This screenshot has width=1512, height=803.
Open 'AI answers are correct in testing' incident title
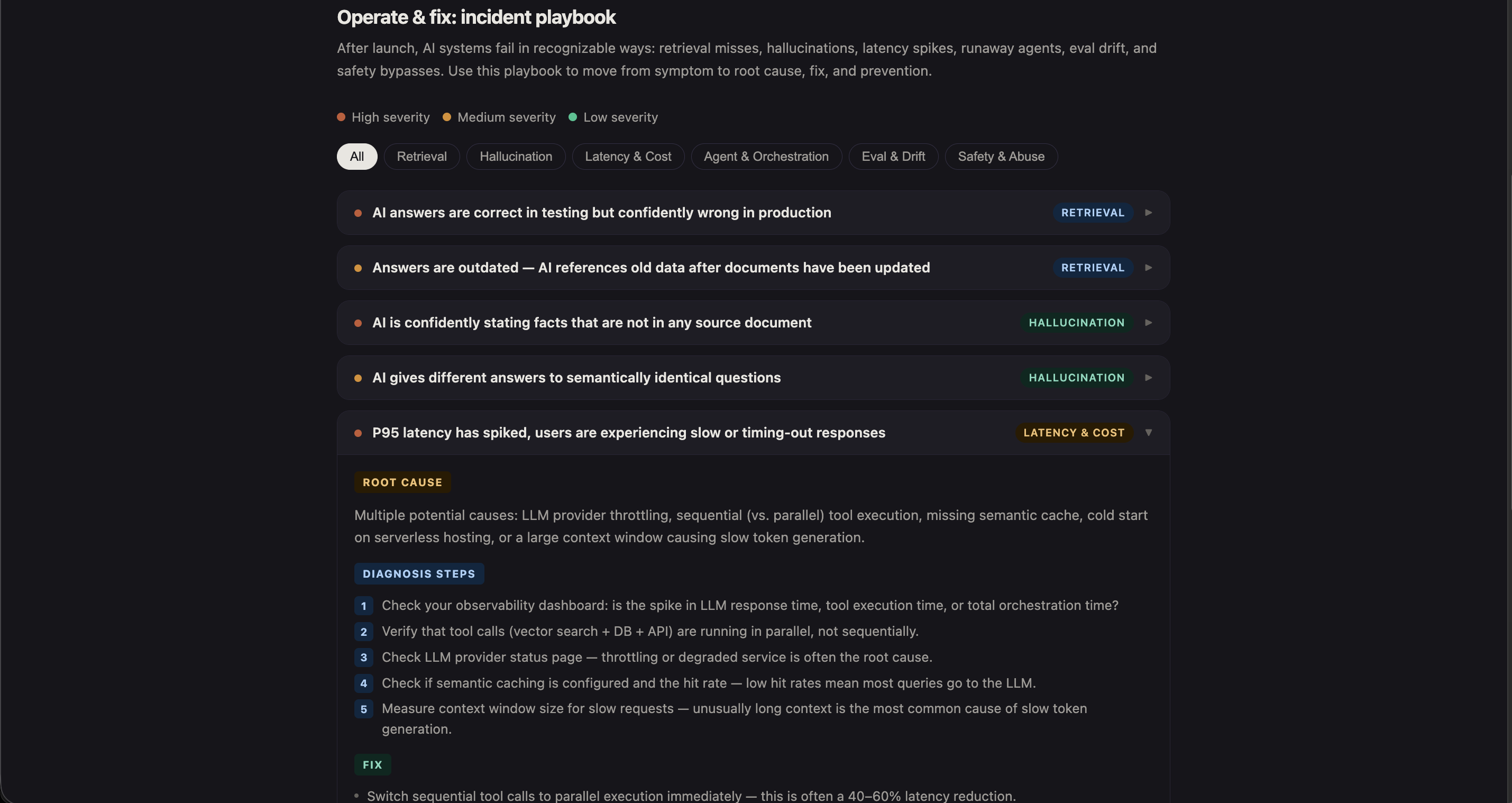click(x=602, y=213)
